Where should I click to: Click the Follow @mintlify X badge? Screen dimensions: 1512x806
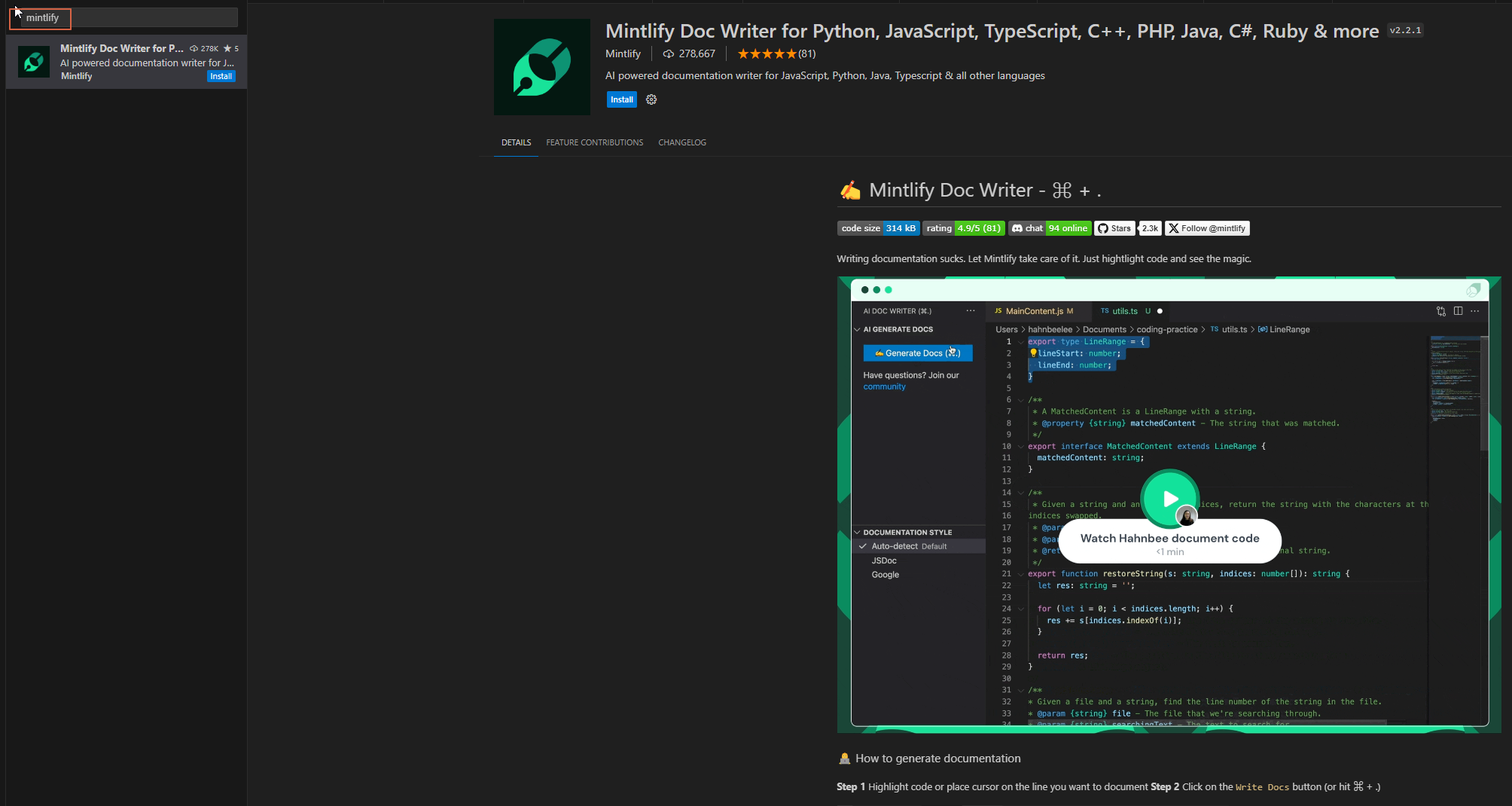click(1206, 228)
